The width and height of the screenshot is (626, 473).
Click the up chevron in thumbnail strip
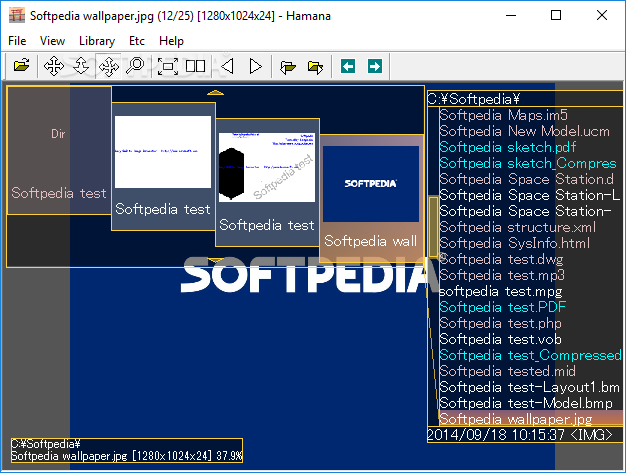[x=216, y=93]
